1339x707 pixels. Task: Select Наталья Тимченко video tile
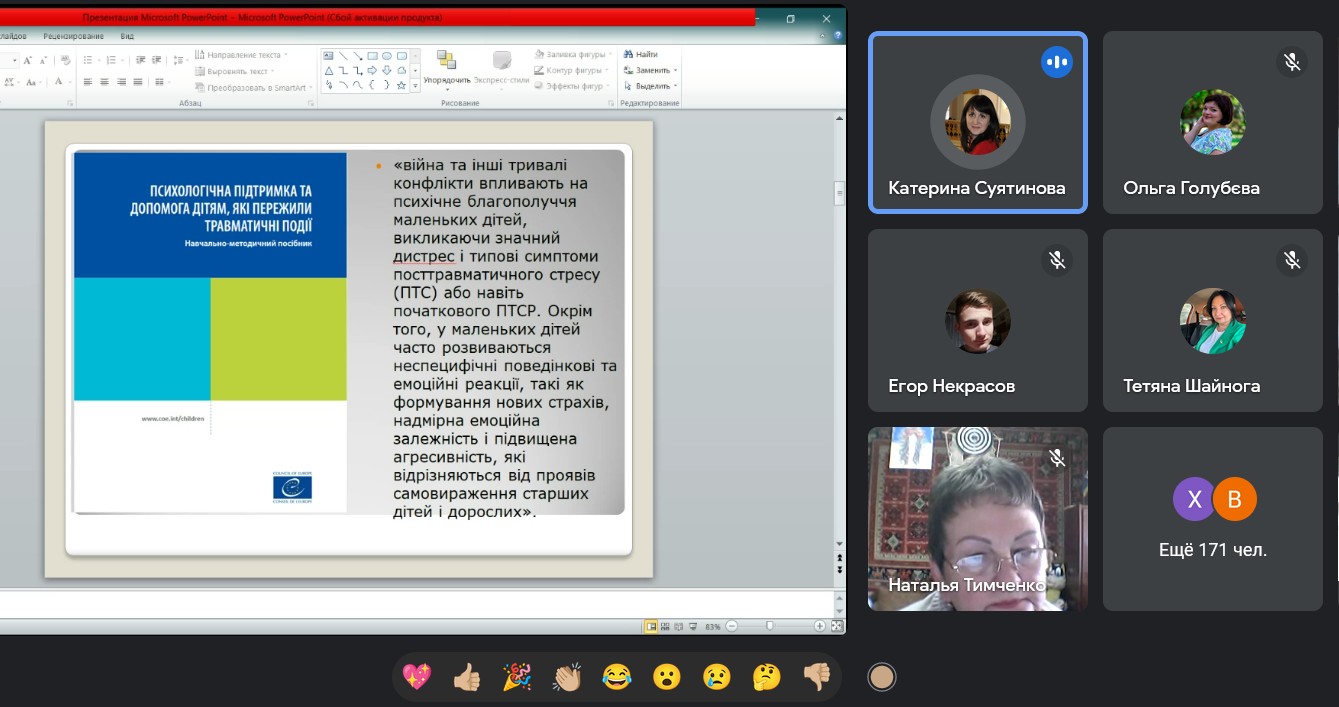point(977,519)
